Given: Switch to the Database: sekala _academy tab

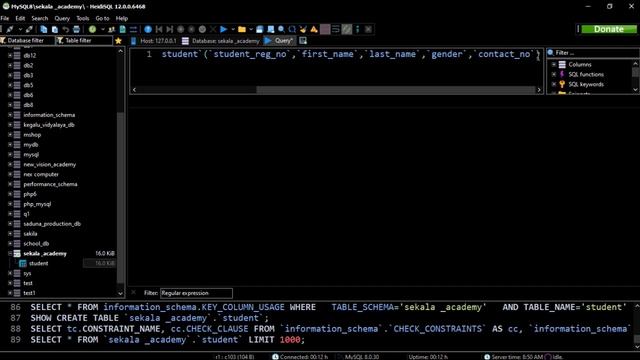Looking at the screenshot, I should [x=221, y=41].
